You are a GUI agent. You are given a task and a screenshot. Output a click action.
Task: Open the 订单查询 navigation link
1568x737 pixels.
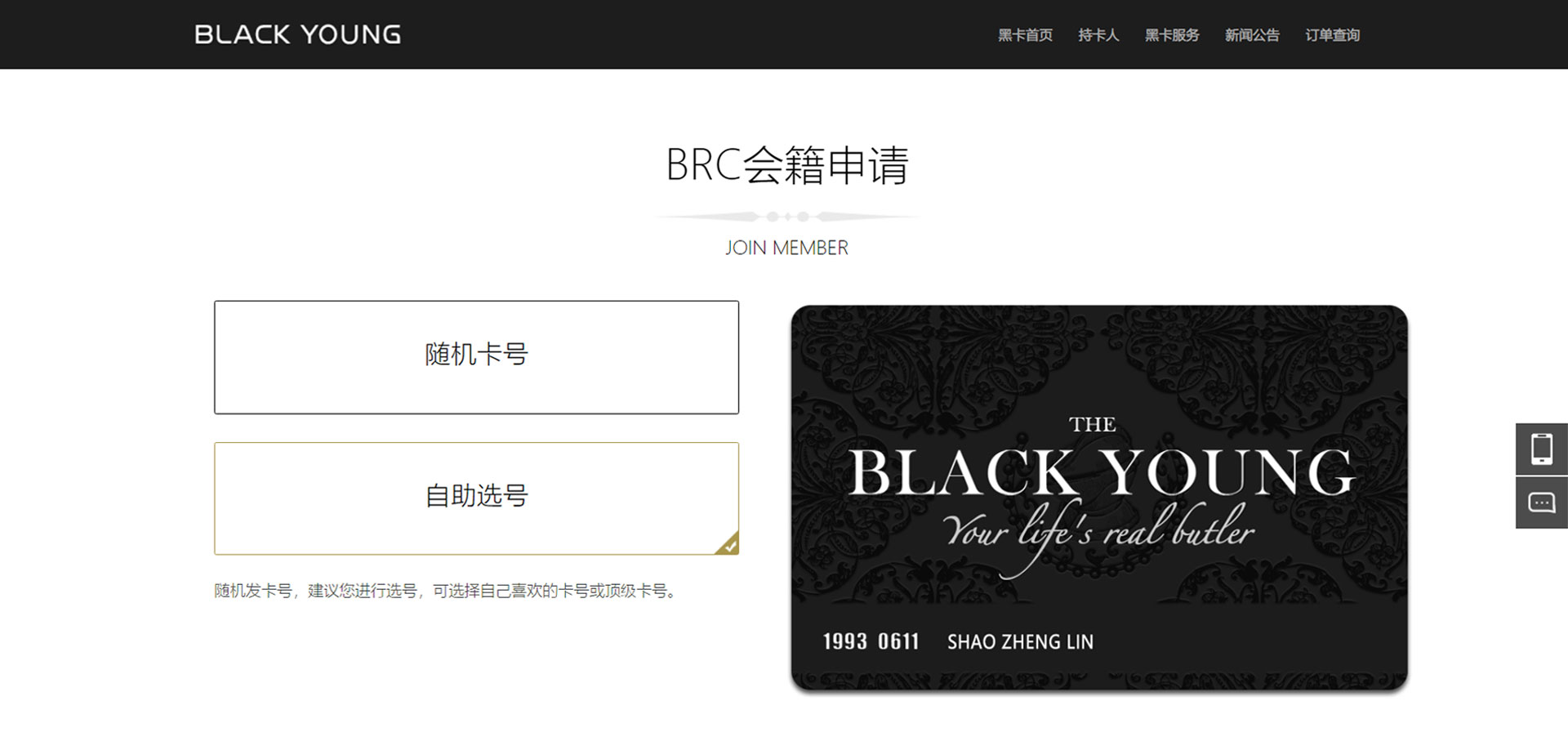point(1332,35)
